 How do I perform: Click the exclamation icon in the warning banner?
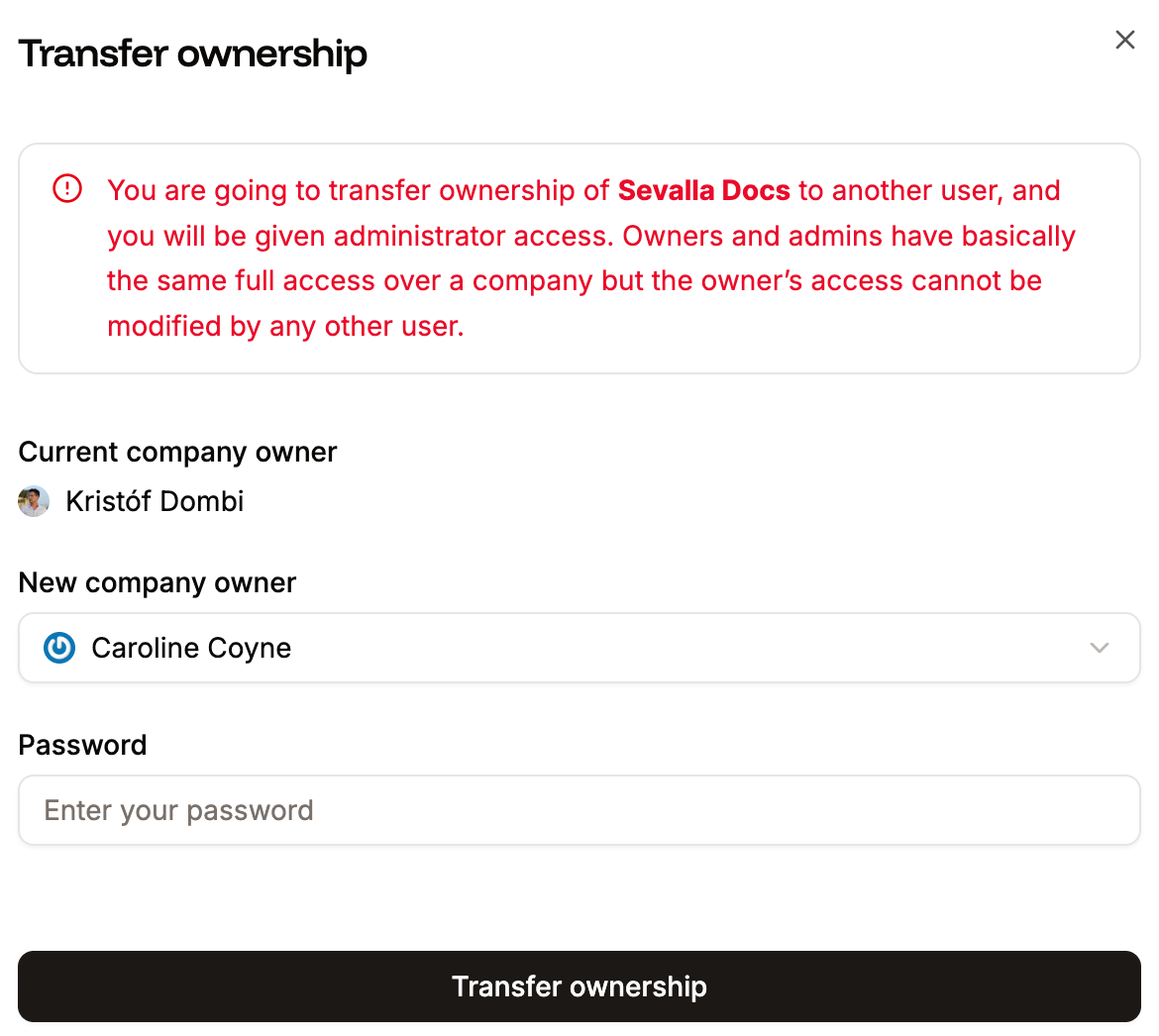pyautogui.click(x=66, y=187)
